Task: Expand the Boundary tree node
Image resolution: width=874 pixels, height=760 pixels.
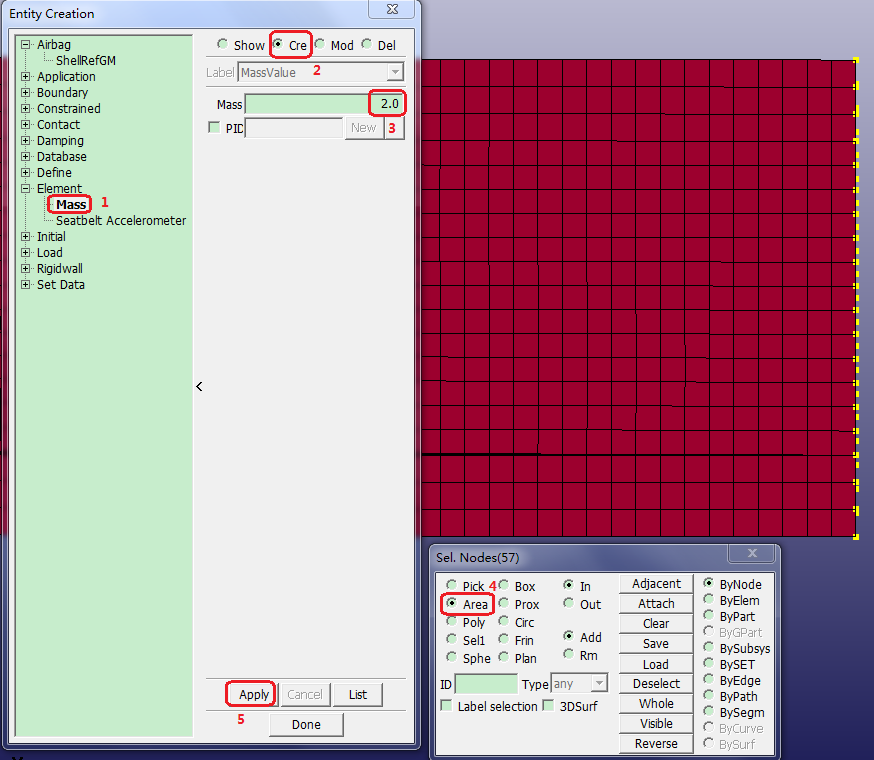Action: [x=26, y=93]
